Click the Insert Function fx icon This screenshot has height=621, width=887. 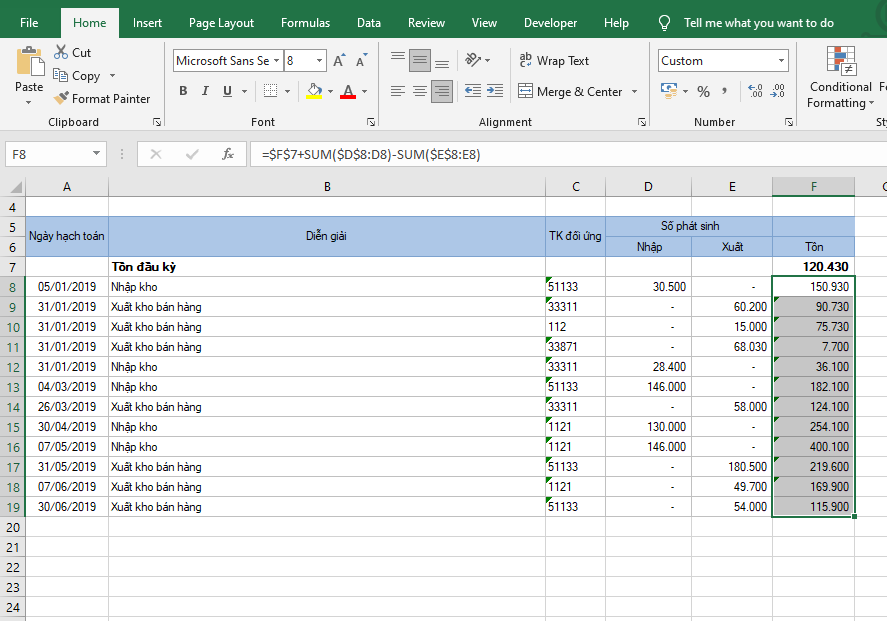228,154
